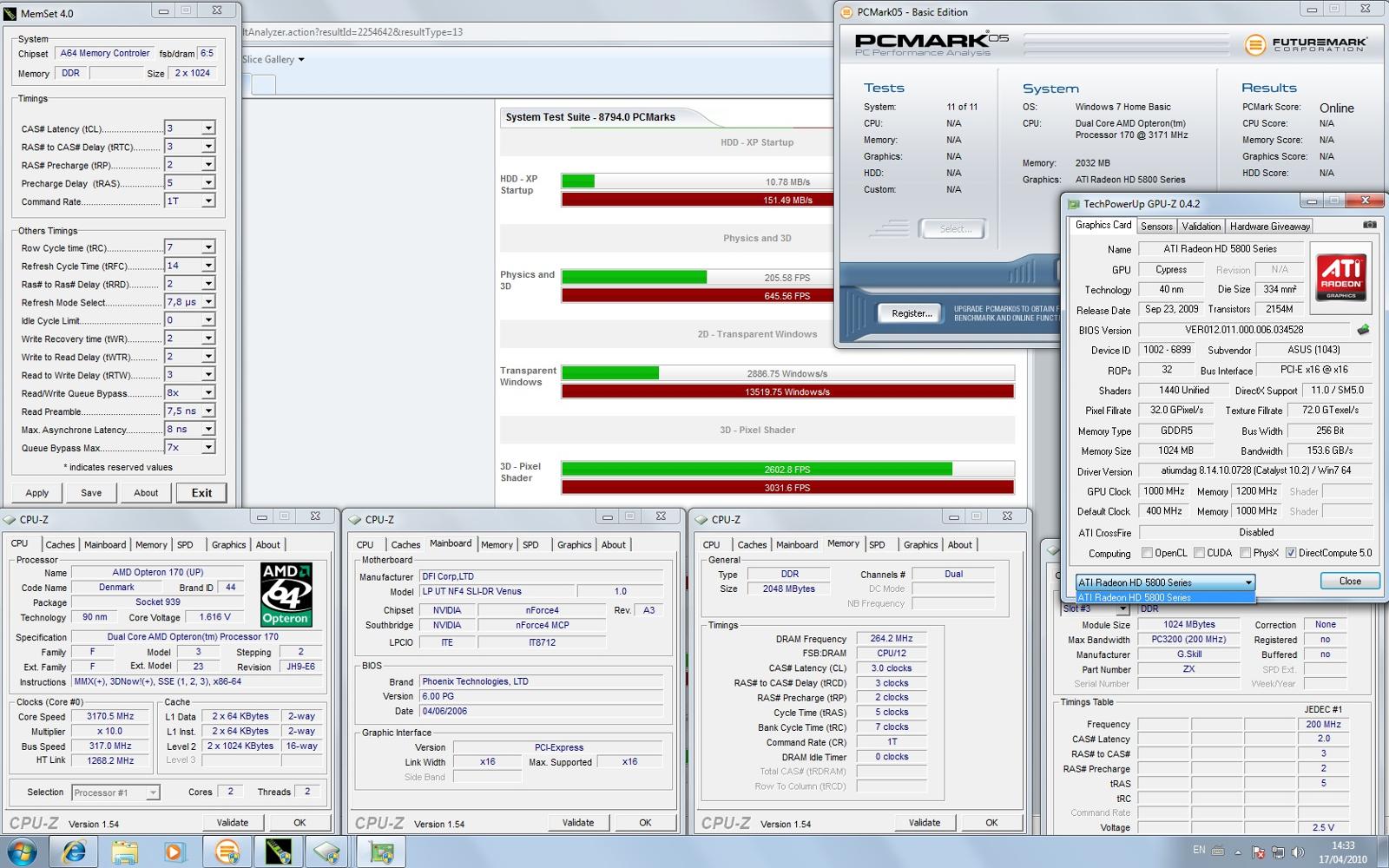Click the green 3D - Pixel Shader result bar

[x=757, y=469]
